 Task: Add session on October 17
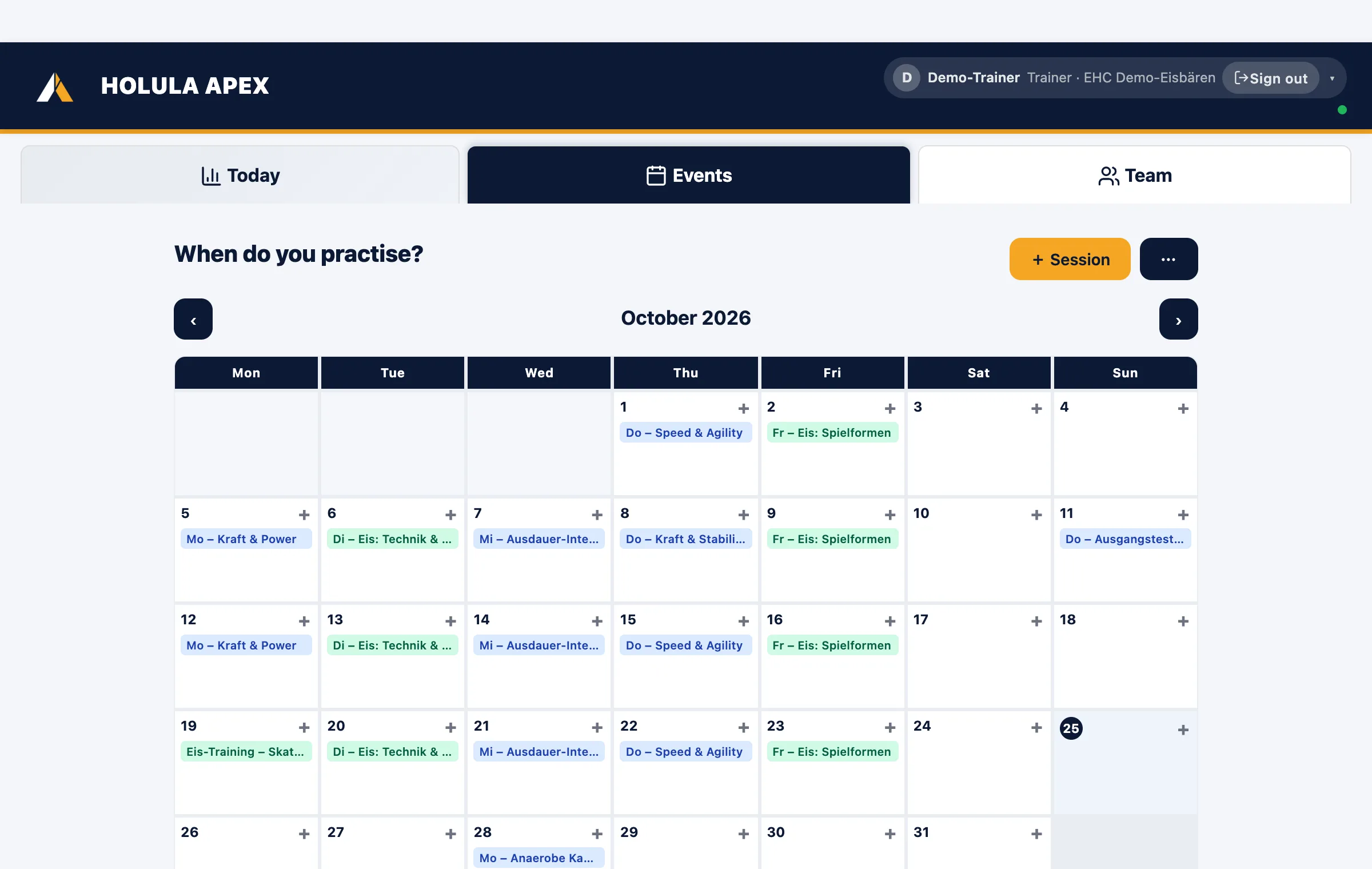click(1036, 621)
